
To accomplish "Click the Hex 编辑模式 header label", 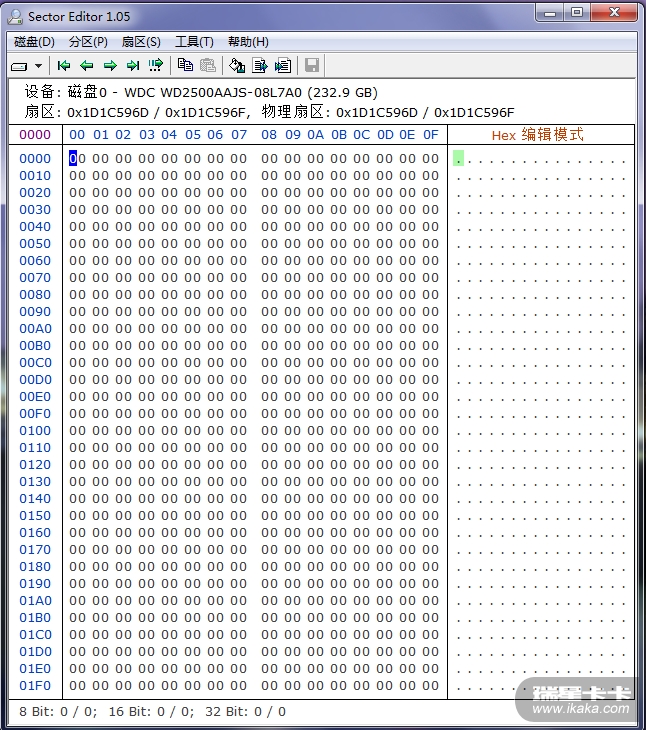I will click(x=537, y=135).
